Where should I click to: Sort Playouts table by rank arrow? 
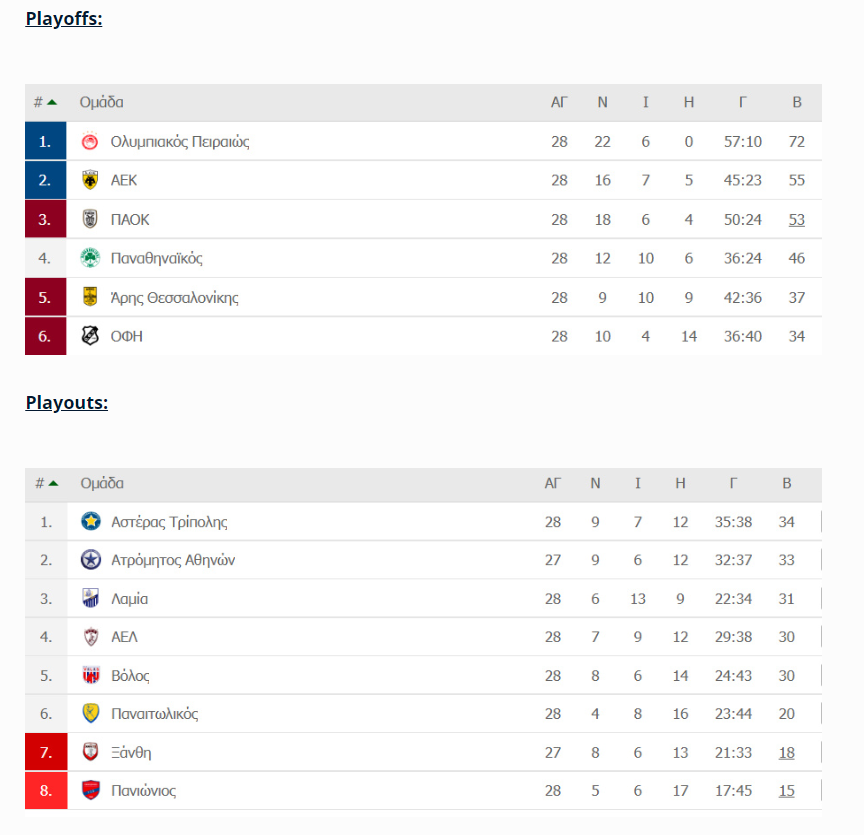click(53, 483)
